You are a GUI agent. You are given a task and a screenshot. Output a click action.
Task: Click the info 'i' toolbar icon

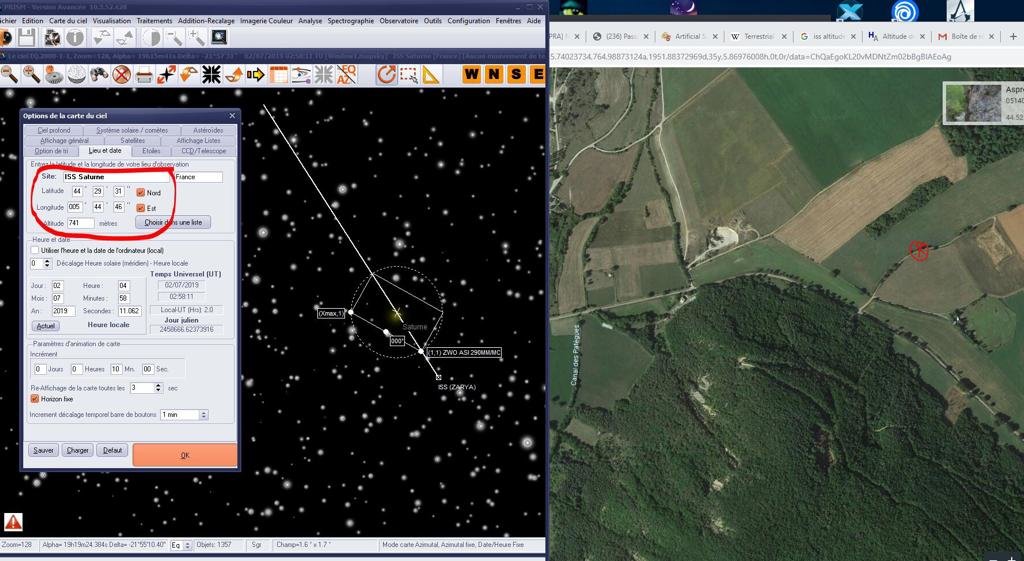tap(74, 37)
